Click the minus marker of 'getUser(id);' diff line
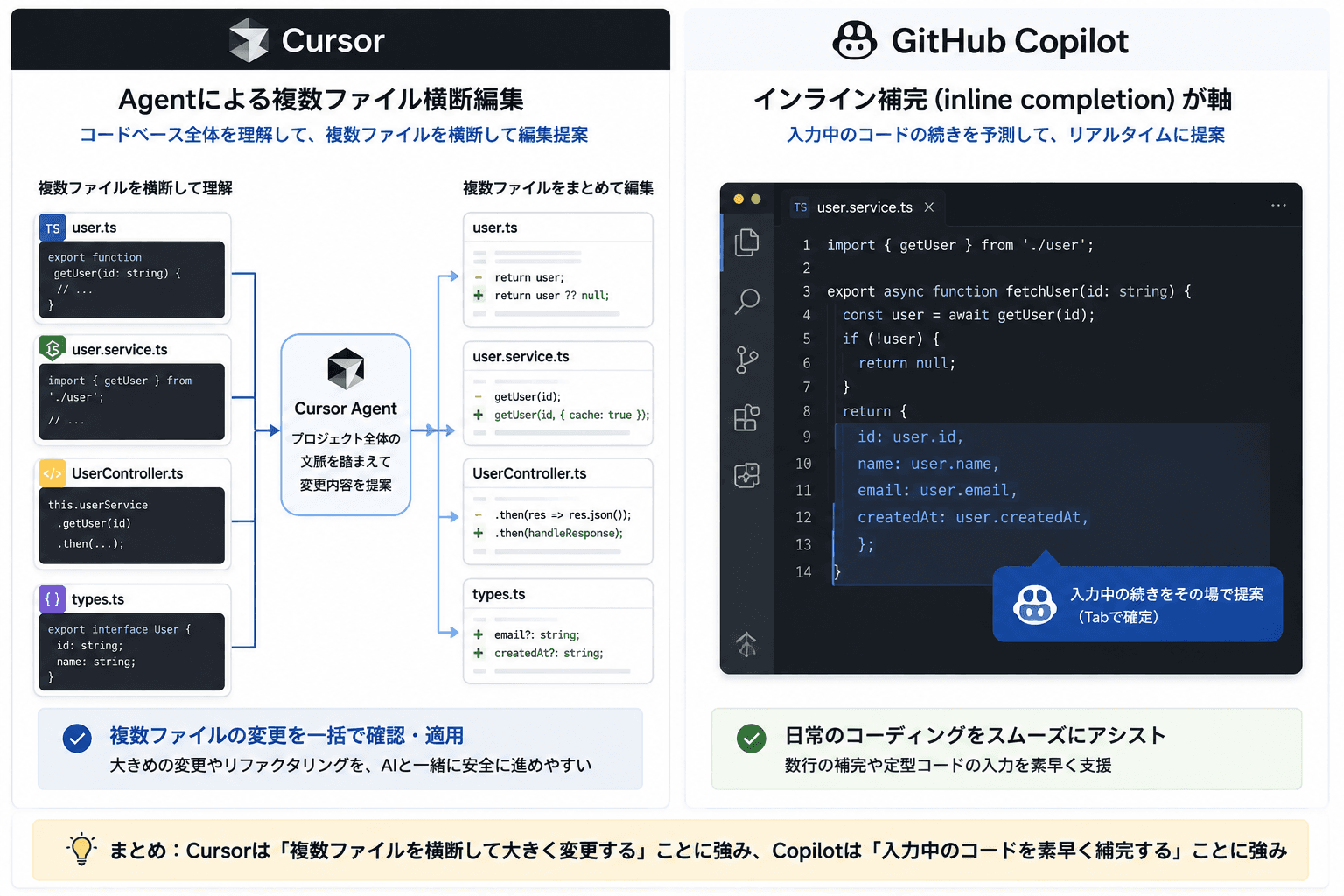This screenshot has height=896, width=1344. [479, 397]
